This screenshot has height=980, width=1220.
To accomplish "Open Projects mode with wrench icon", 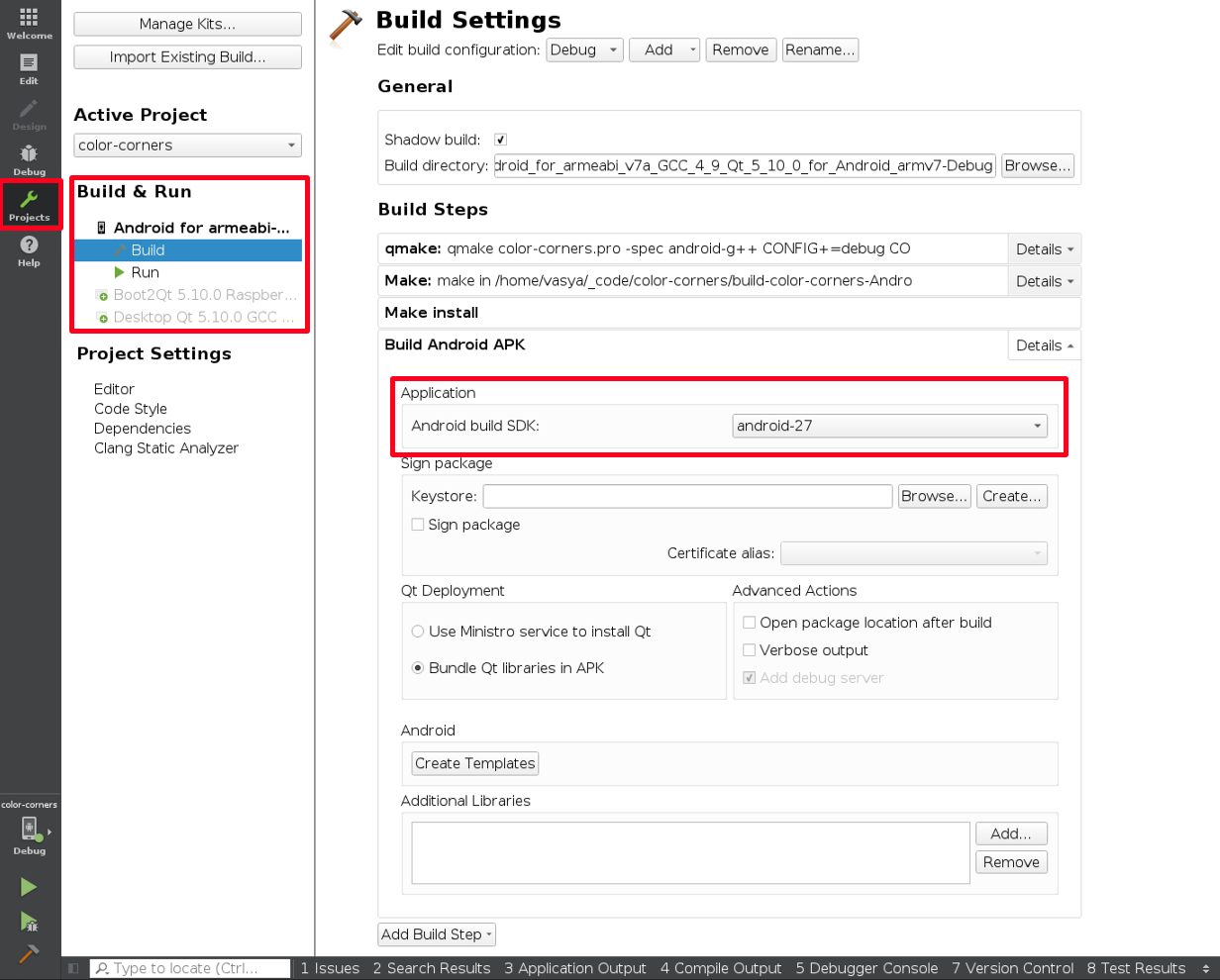I will click(30, 205).
